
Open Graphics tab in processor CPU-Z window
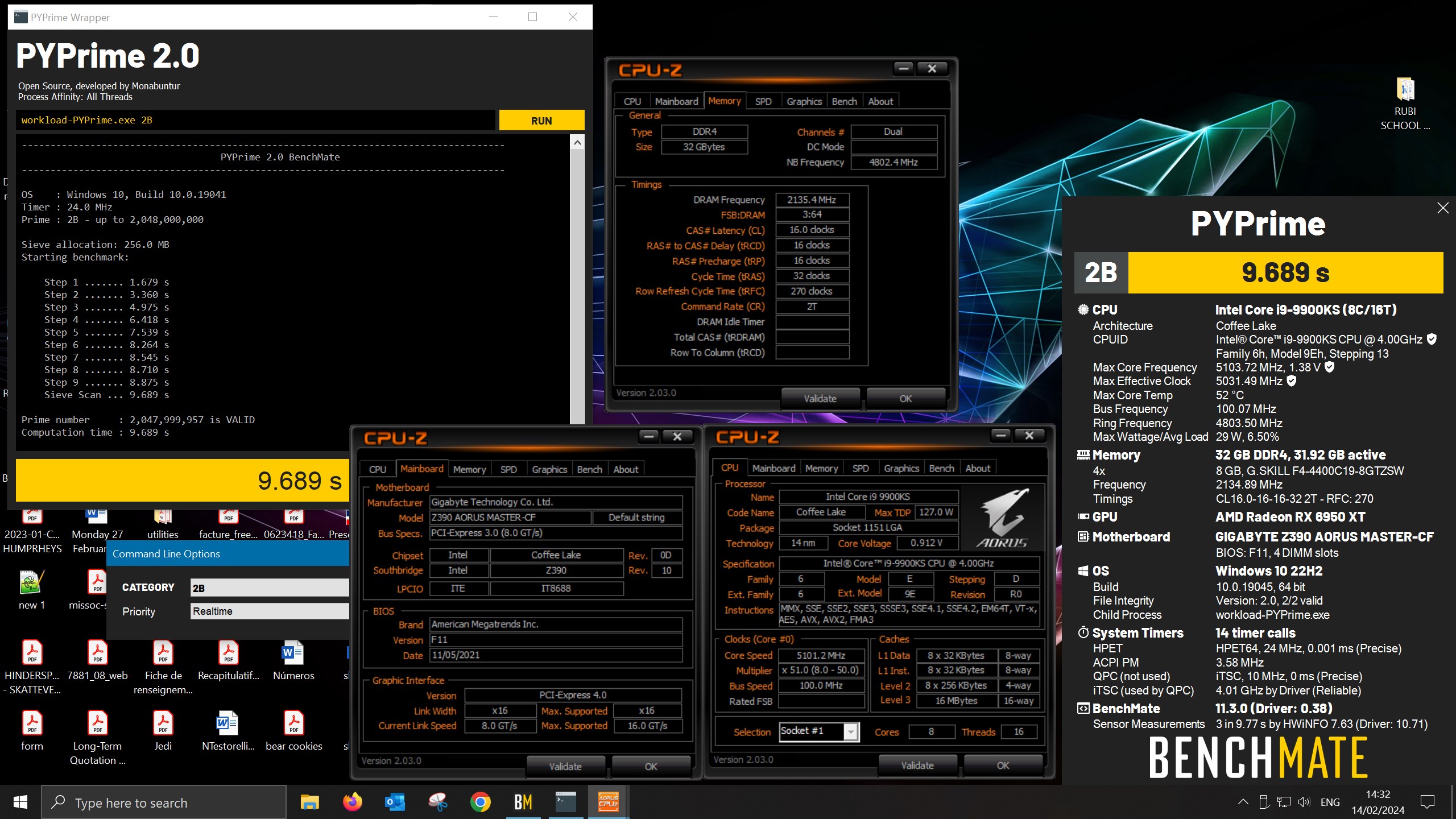pyautogui.click(x=901, y=468)
